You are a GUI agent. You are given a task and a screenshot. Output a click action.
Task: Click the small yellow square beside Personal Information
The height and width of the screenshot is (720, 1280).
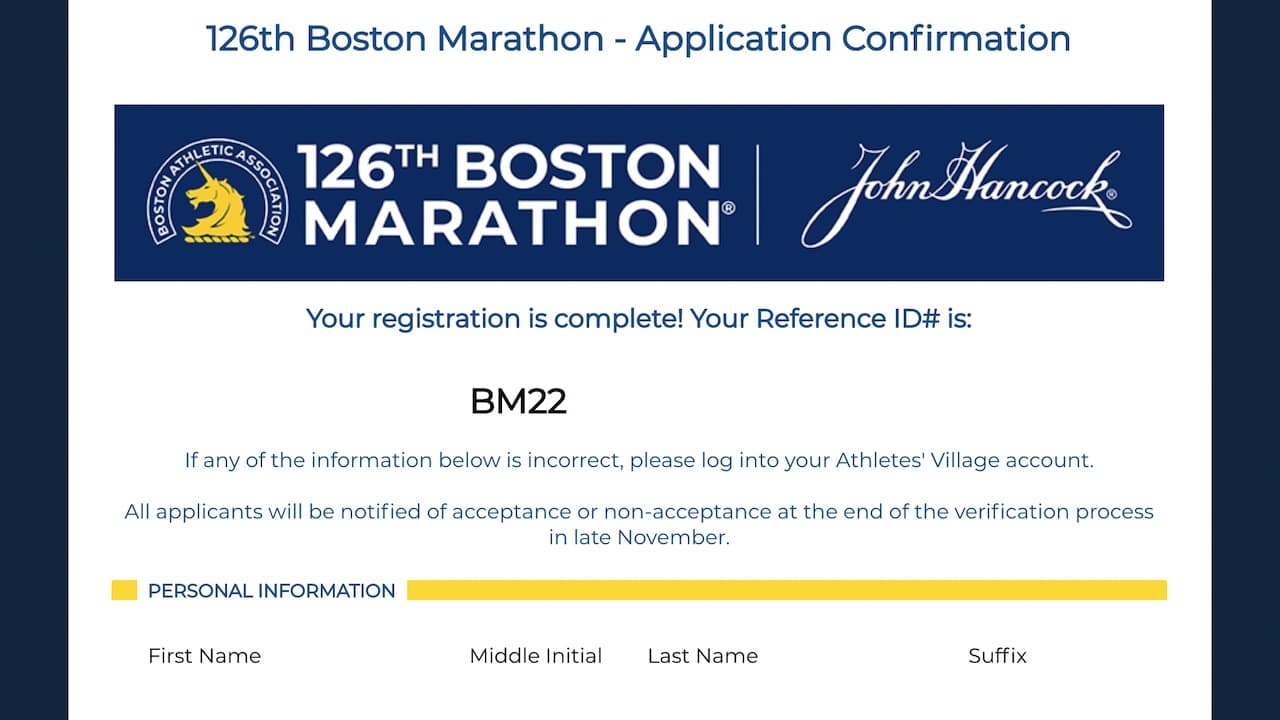[124, 590]
